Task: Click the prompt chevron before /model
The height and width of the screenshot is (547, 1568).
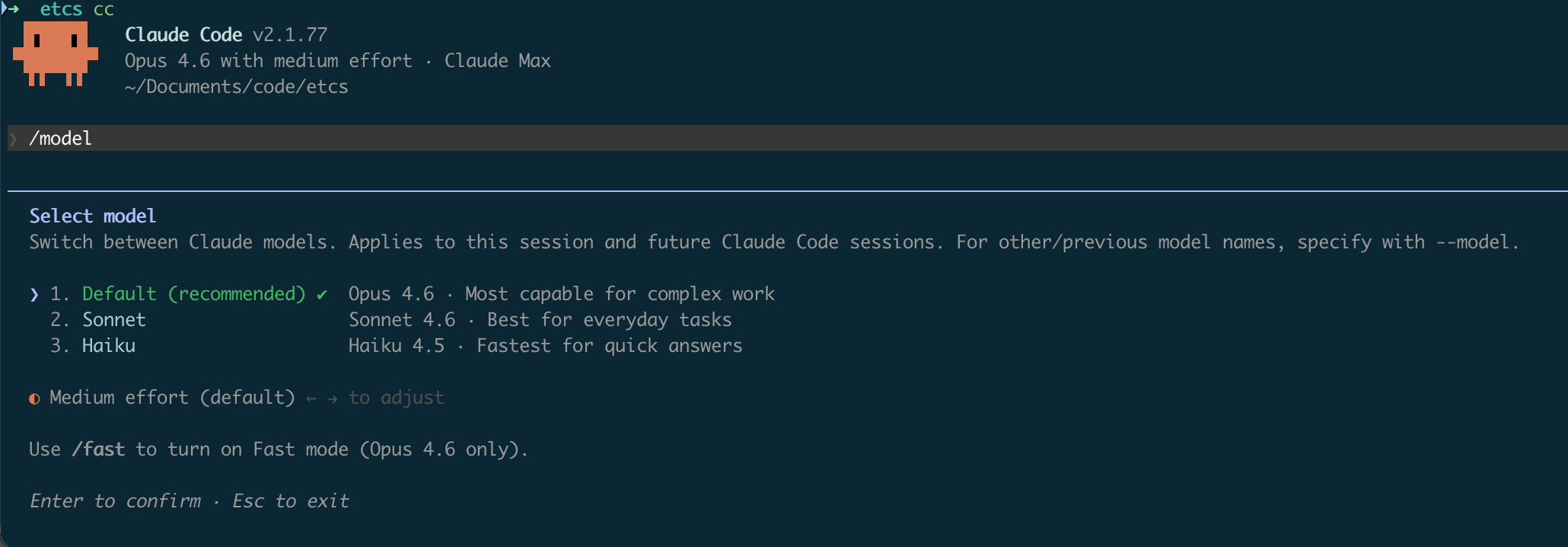Action: (x=13, y=139)
